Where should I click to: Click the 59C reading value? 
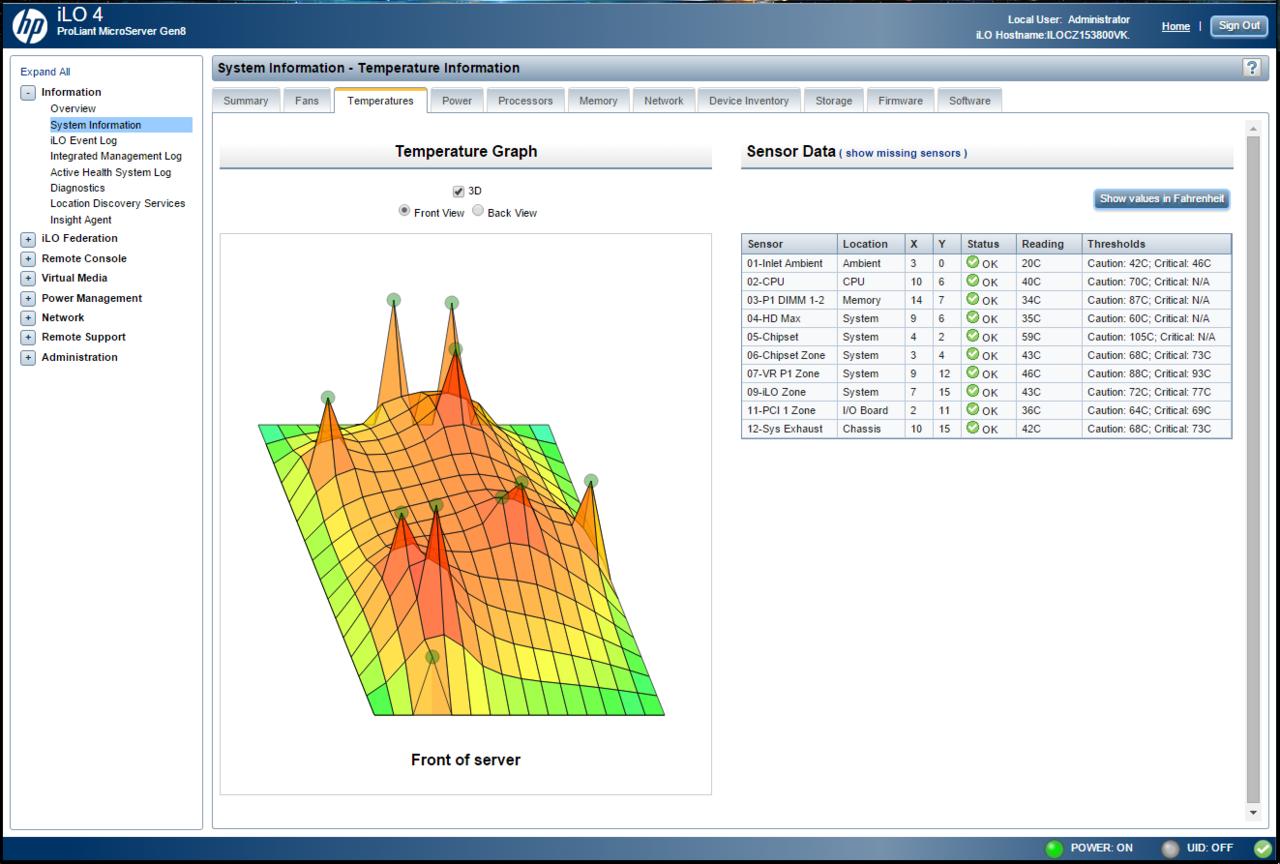point(1031,337)
